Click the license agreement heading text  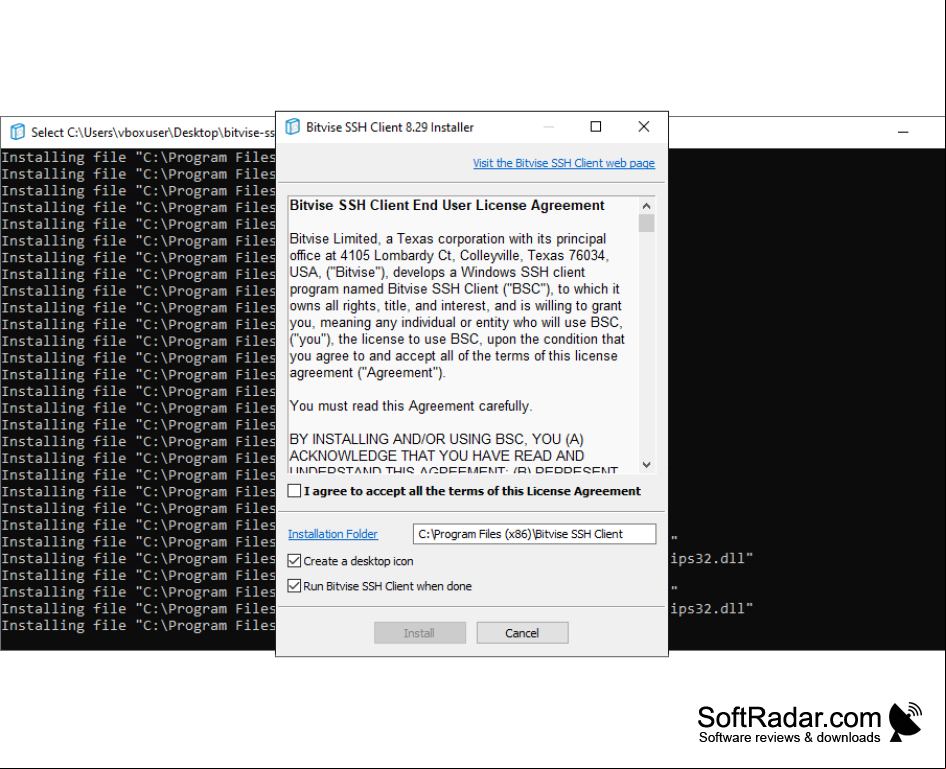(447, 206)
